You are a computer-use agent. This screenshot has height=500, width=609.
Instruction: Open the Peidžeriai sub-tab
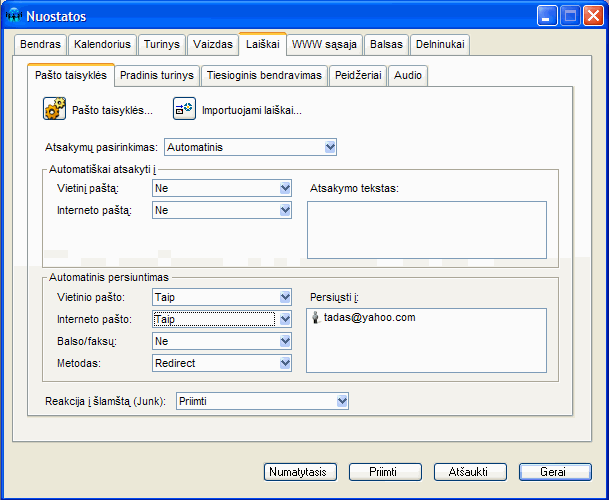coord(358,75)
